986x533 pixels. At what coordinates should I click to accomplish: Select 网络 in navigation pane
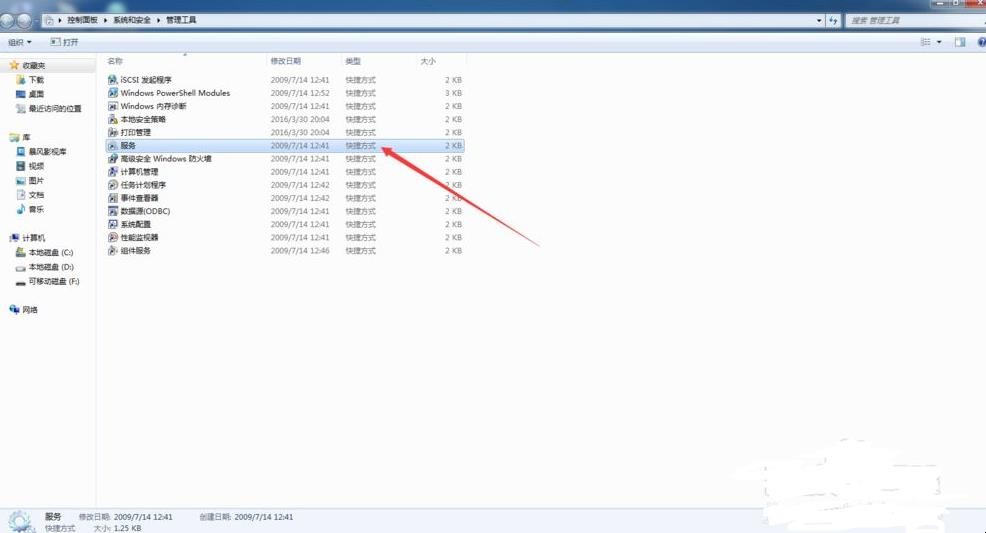24,310
